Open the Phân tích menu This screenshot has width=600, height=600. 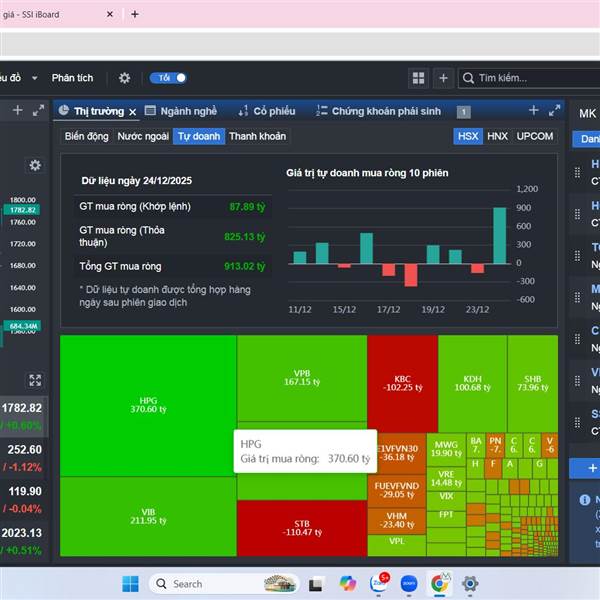72,78
